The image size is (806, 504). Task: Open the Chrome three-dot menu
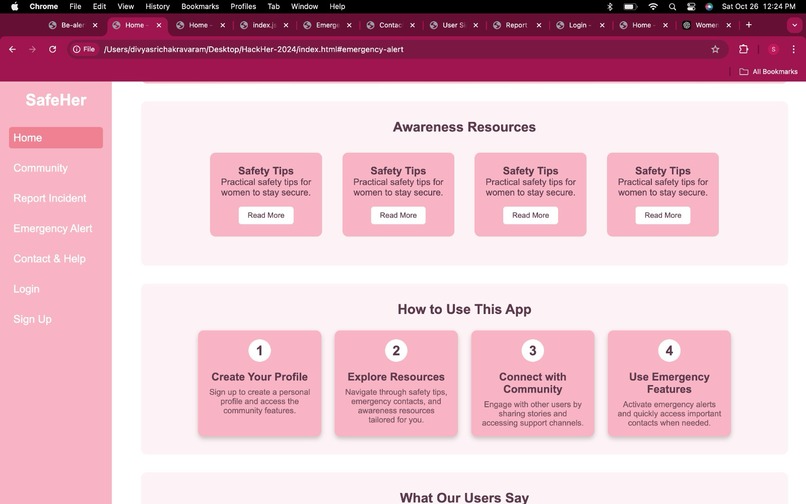click(x=794, y=49)
